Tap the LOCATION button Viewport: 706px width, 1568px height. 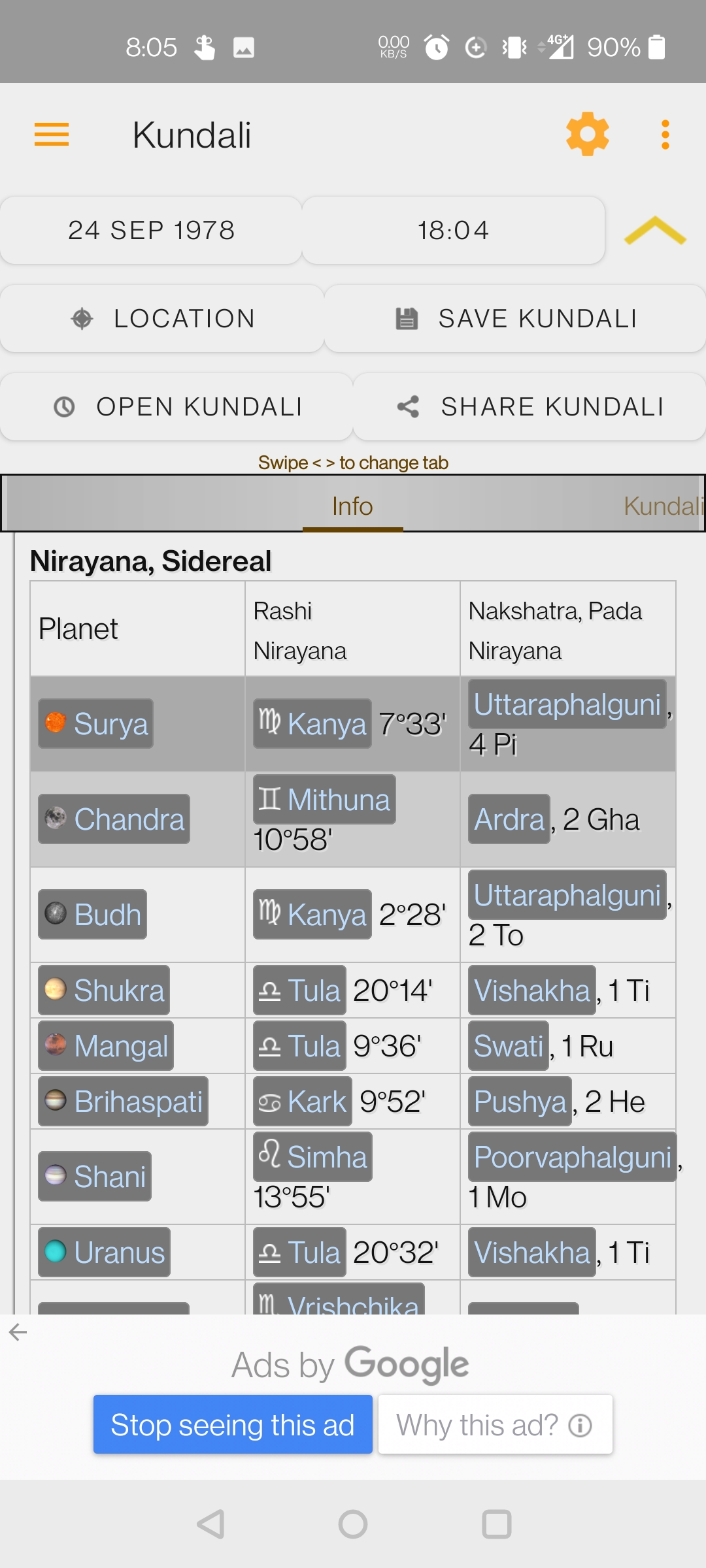(x=162, y=319)
